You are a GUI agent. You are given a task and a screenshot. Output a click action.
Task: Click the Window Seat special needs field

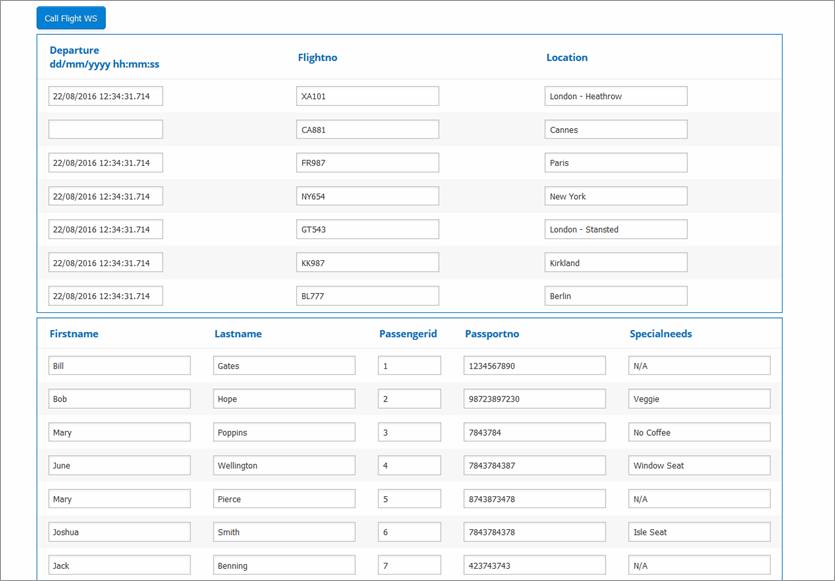click(x=699, y=466)
